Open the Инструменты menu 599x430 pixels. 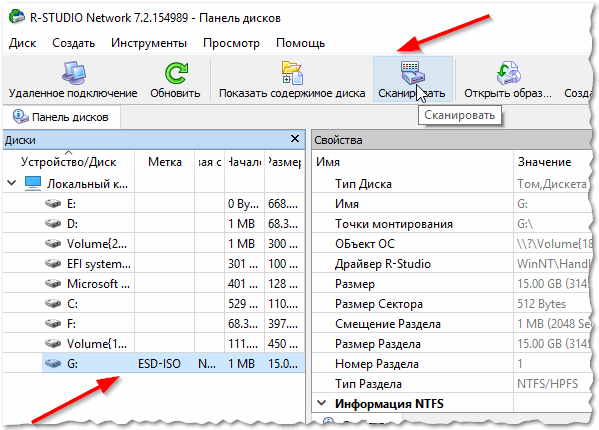coord(149,43)
